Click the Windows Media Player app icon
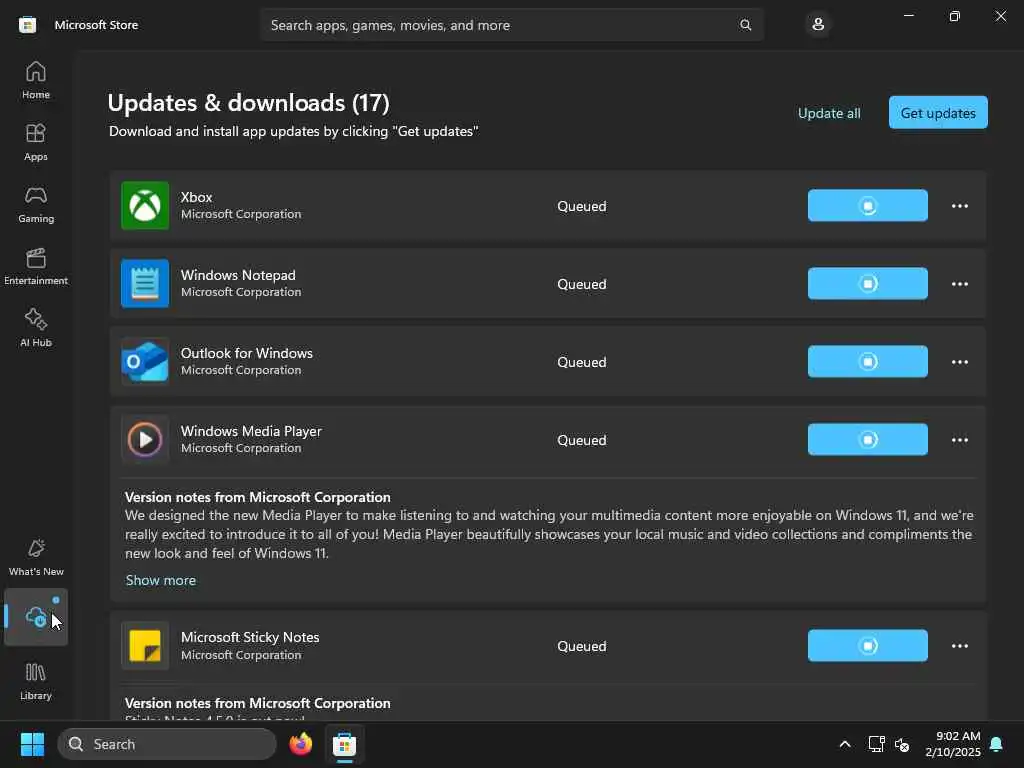Viewport: 1024px width, 768px height. pyautogui.click(x=145, y=440)
